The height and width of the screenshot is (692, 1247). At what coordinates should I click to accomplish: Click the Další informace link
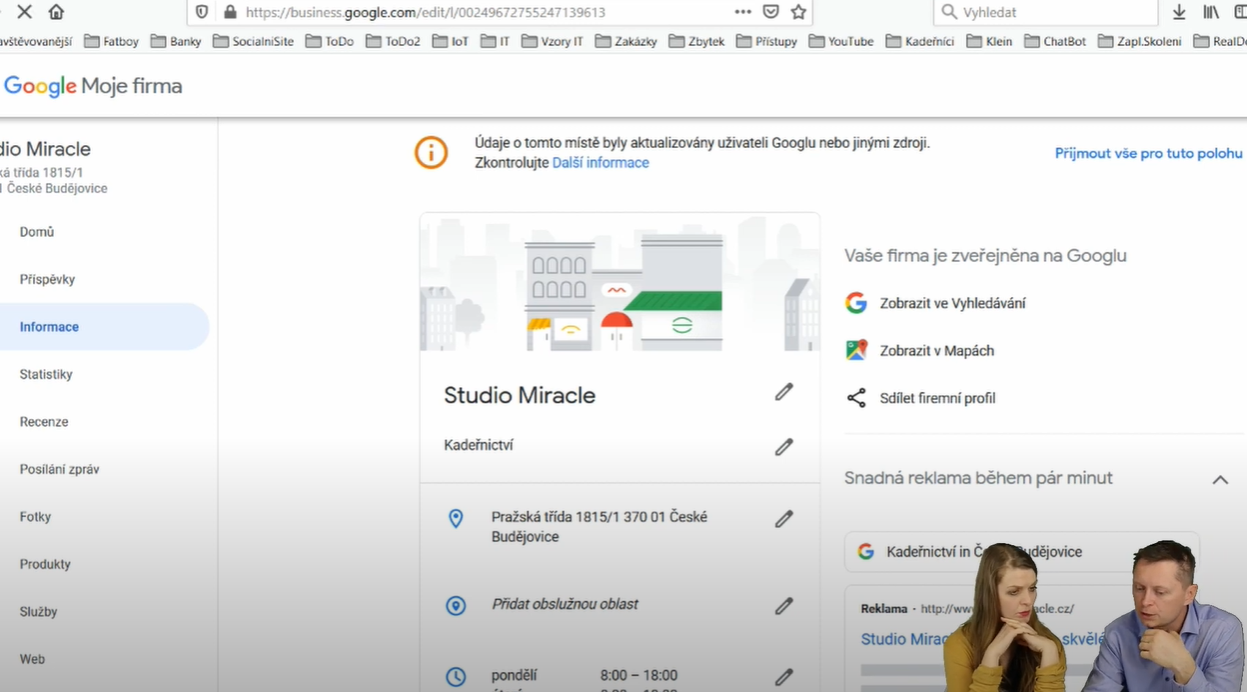pyautogui.click(x=600, y=163)
